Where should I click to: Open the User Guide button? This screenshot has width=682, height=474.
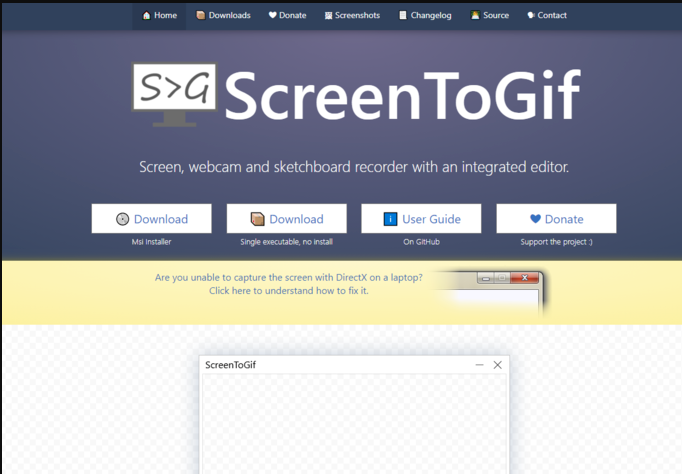pos(421,219)
